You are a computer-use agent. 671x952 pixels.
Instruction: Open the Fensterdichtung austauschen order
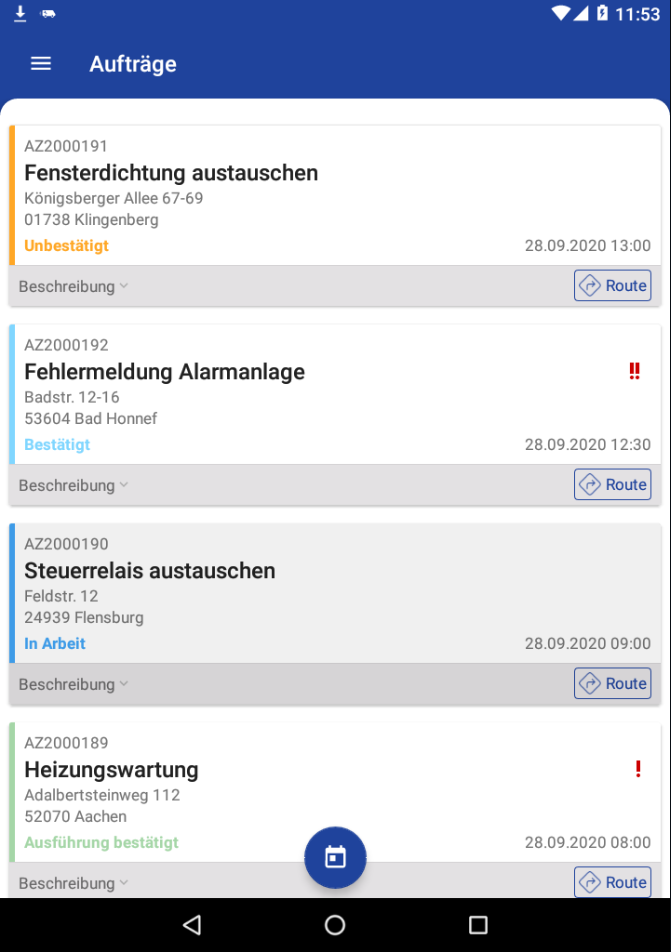coord(171,173)
